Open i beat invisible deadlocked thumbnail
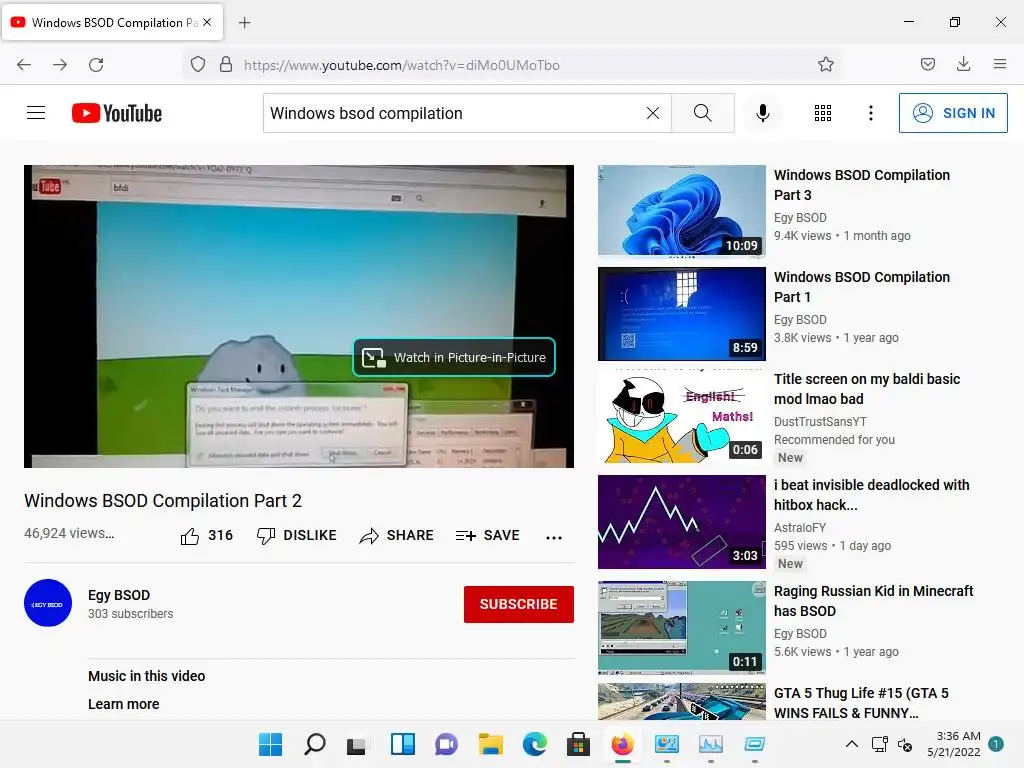The image size is (1024, 768). pyautogui.click(x=682, y=522)
